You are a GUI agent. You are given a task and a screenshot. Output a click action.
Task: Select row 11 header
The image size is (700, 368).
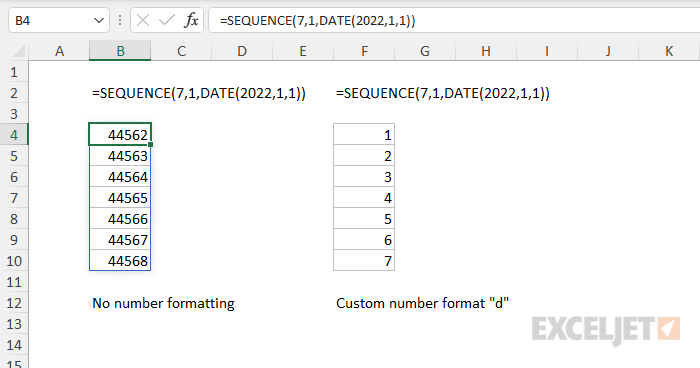click(x=14, y=282)
